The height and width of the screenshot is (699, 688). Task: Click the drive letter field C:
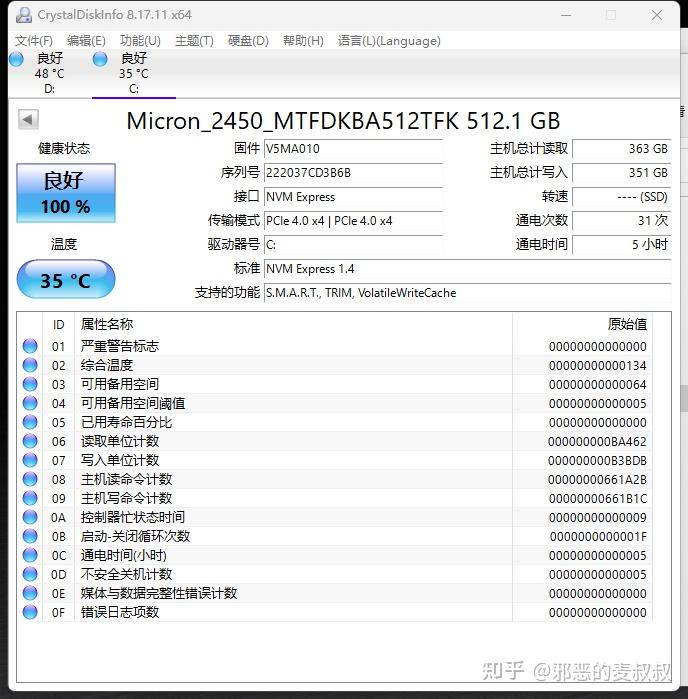coord(353,245)
